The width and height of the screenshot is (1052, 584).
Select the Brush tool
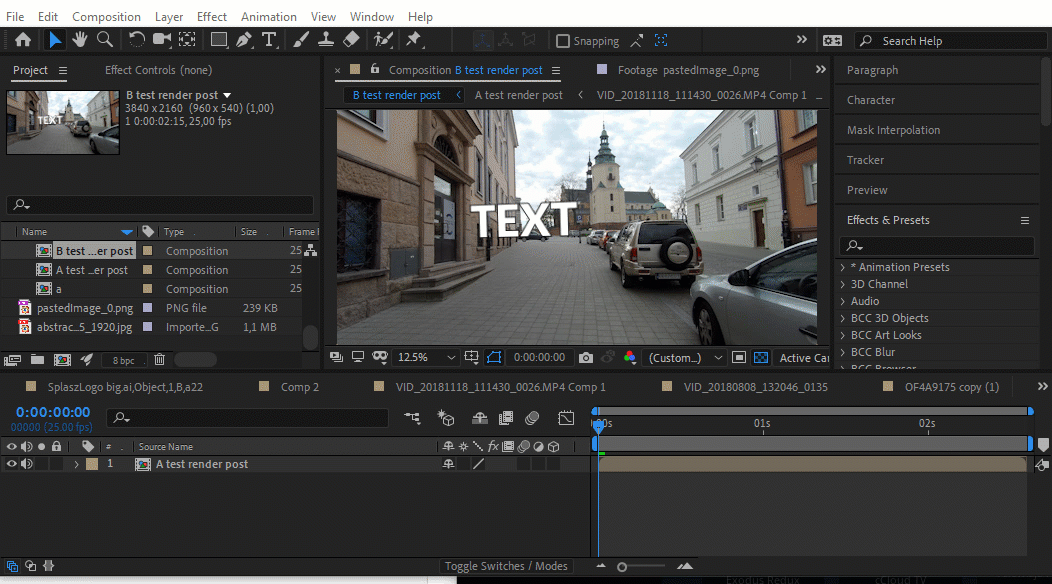[x=301, y=40]
